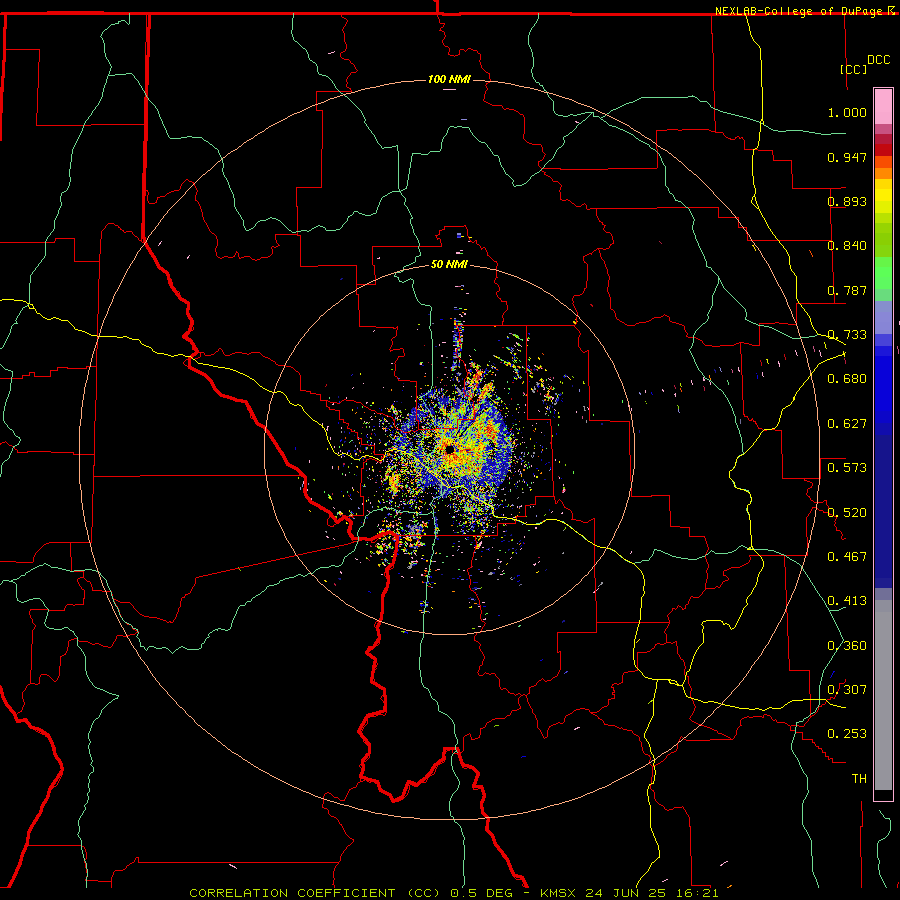Click the [CC] units label
This screenshot has width=900, height=900.
pos(853,69)
